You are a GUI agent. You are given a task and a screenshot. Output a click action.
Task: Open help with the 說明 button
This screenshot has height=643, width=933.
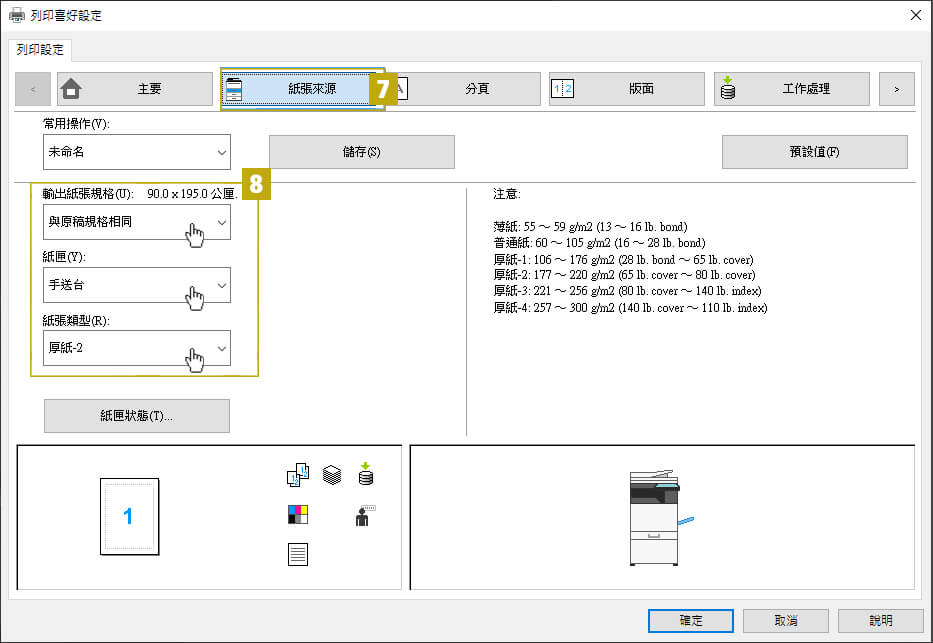coord(881,620)
